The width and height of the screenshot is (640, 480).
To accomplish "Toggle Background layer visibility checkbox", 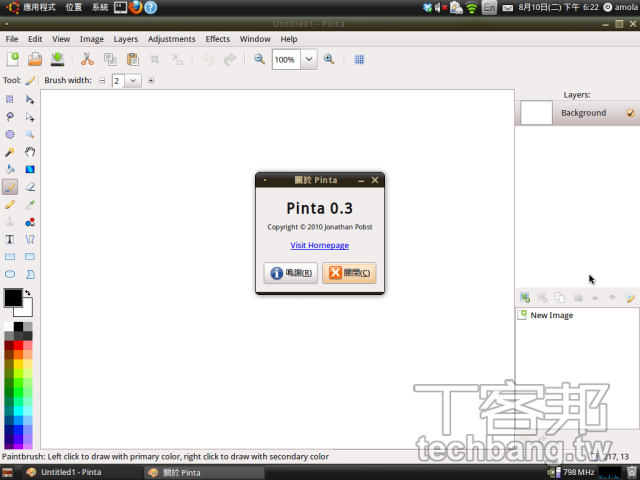I will coord(631,113).
